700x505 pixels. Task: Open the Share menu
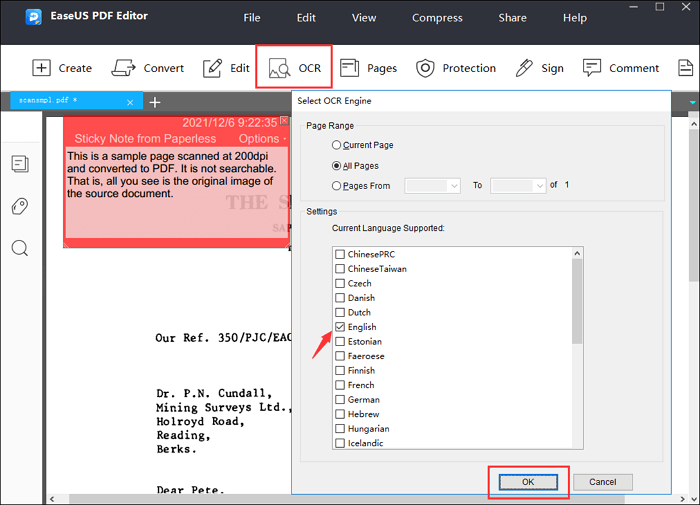pos(512,18)
